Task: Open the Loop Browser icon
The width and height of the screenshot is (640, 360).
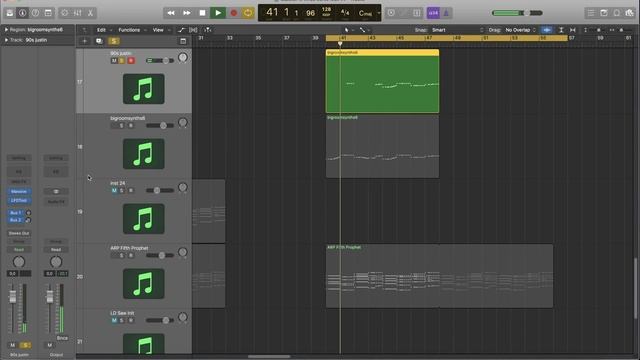Action: coord(617,13)
